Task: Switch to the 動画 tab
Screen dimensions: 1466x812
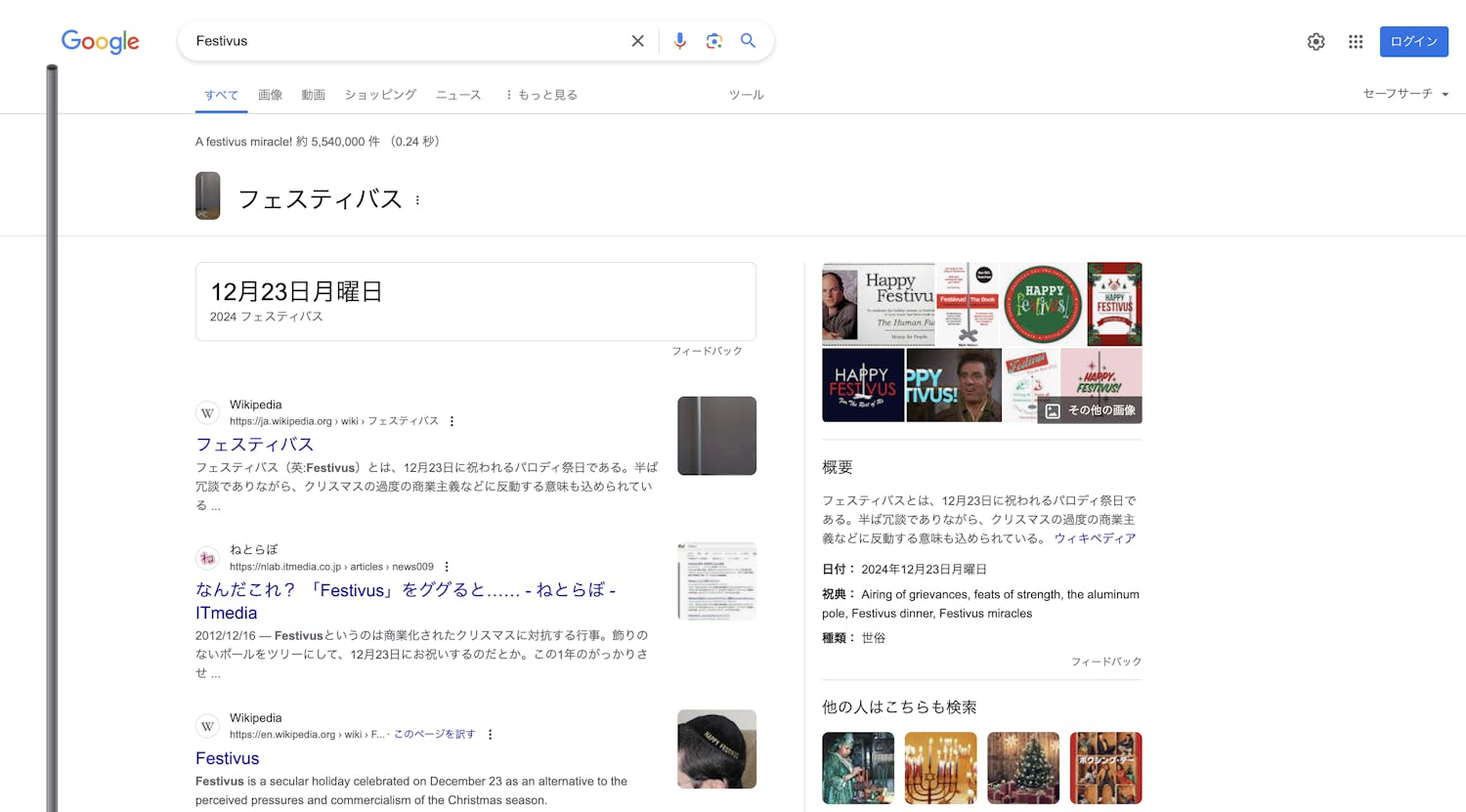Action: 313,95
